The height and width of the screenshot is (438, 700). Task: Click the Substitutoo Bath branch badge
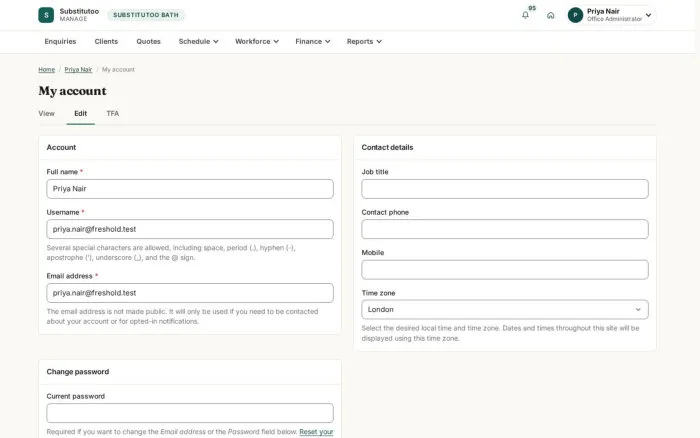(x=146, y=15)
